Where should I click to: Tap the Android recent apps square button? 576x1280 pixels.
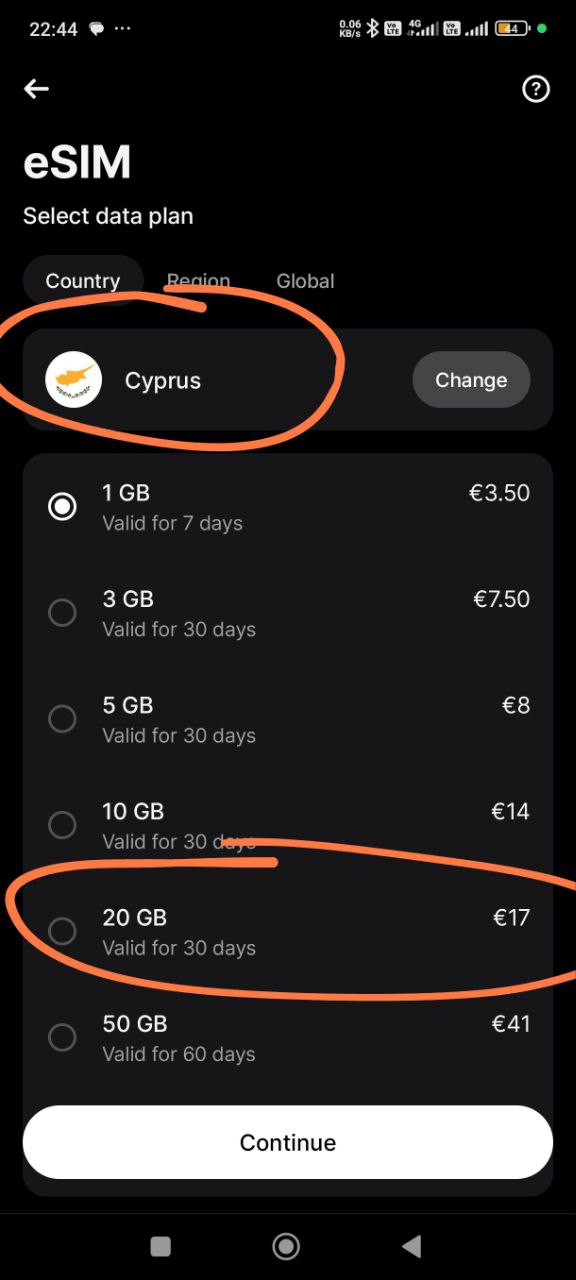[160, 1245]
